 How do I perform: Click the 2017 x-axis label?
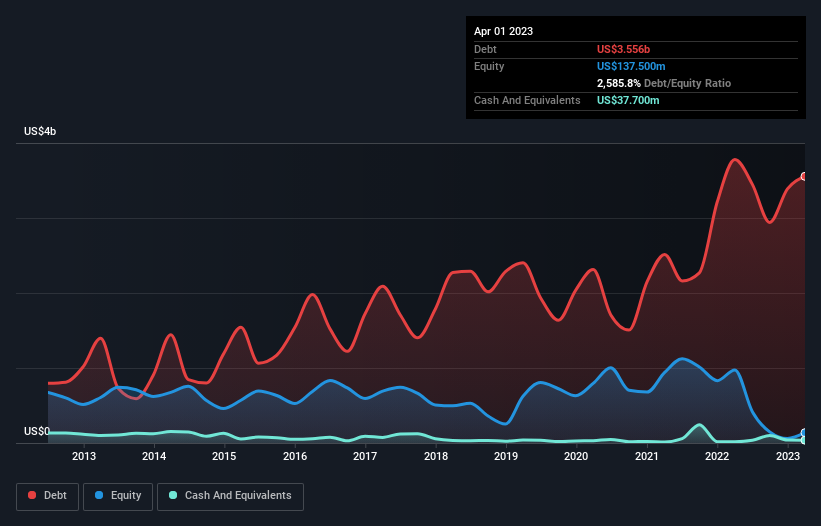[x=365, y=456]
